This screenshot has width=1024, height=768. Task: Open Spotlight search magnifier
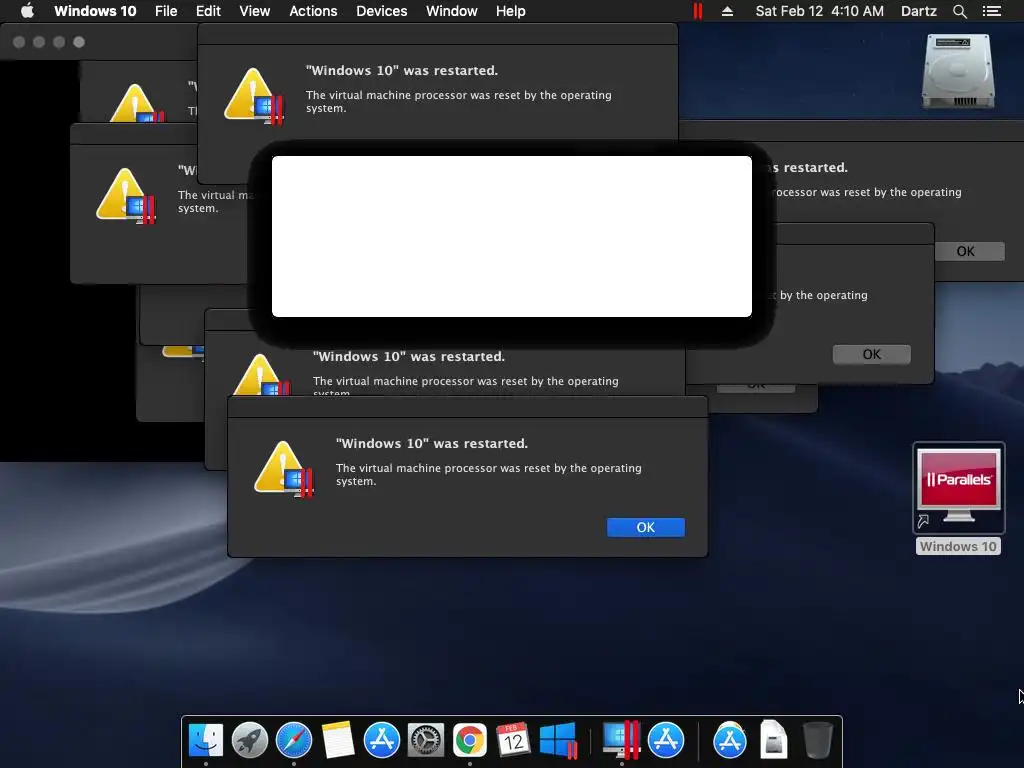pyautogui.click(x=960, y=11)
